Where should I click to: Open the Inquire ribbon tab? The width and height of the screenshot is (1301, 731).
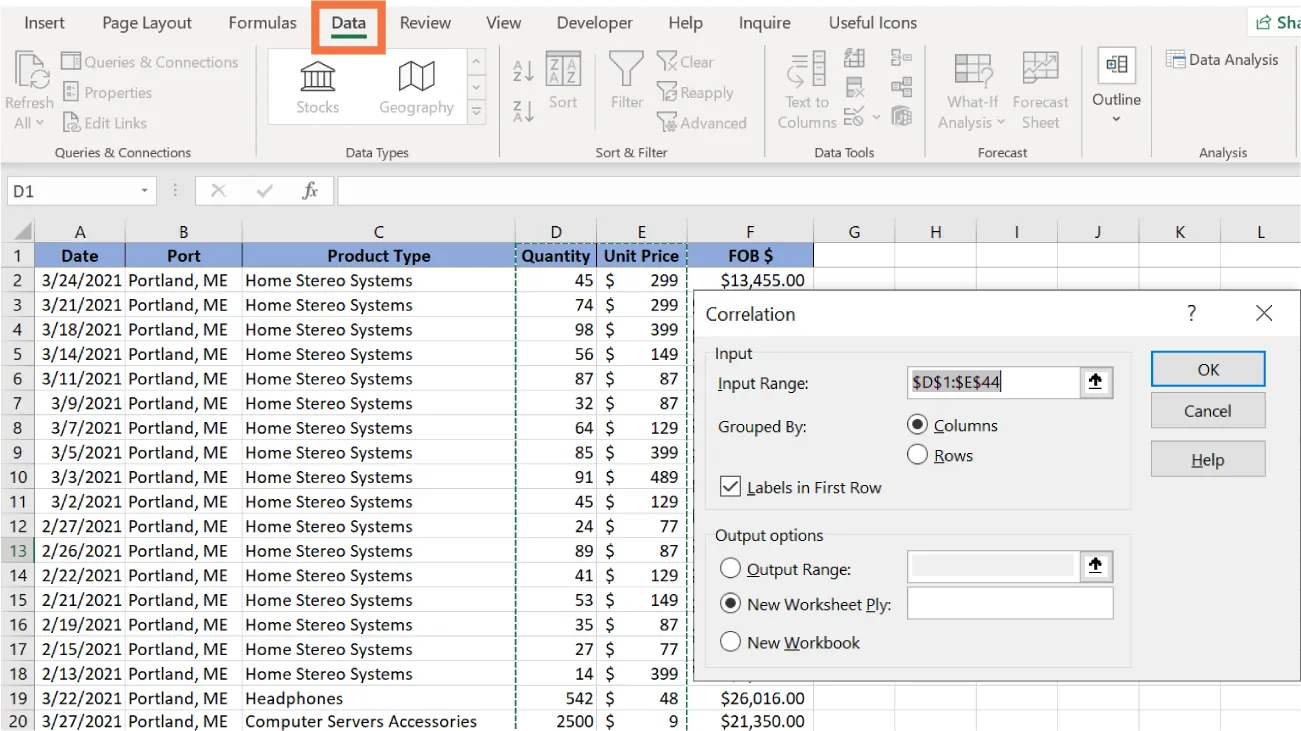[765, 22]
